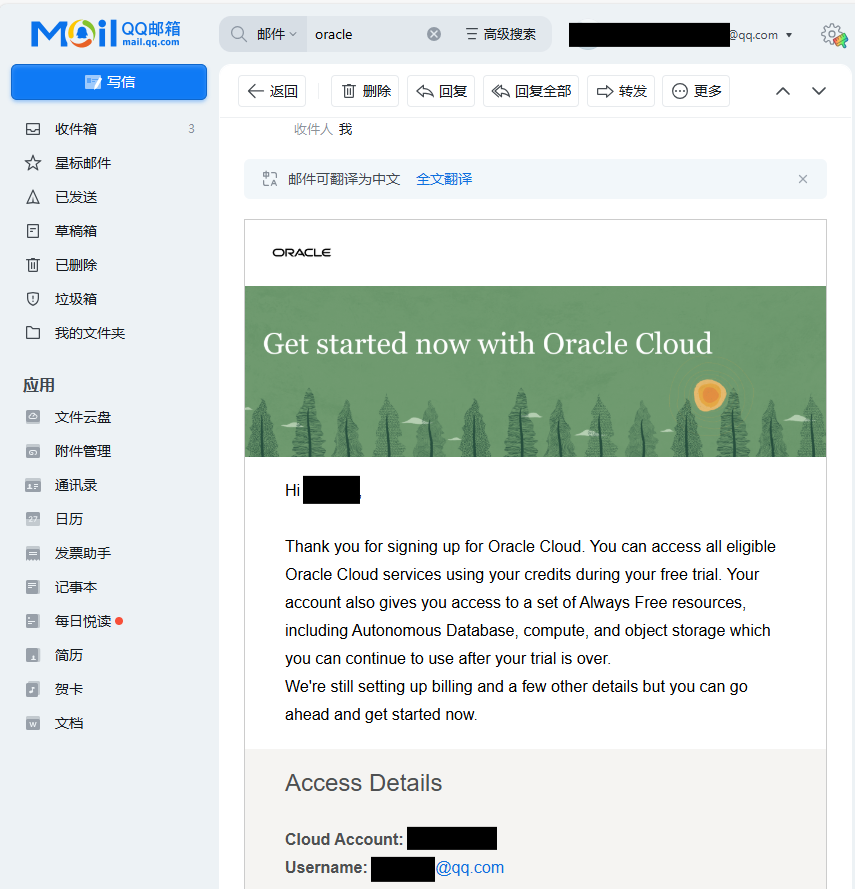The height and width of the screenshot is (889, 855).
Task: Go back with the 返回 button
Action: tap(272, 91)
